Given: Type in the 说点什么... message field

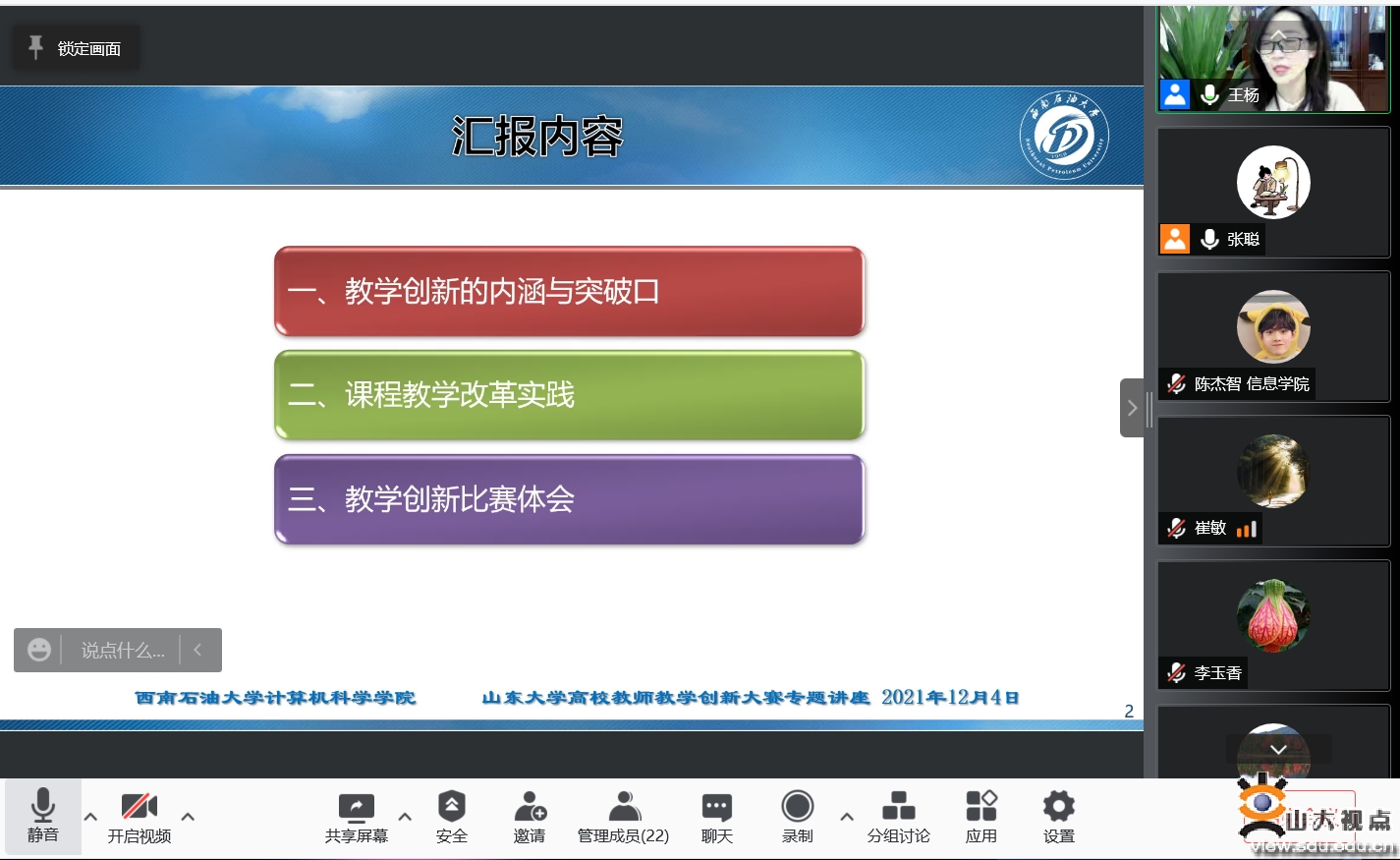Looking at the screenshot, I should pyautogui.click(x=123, y=650).
